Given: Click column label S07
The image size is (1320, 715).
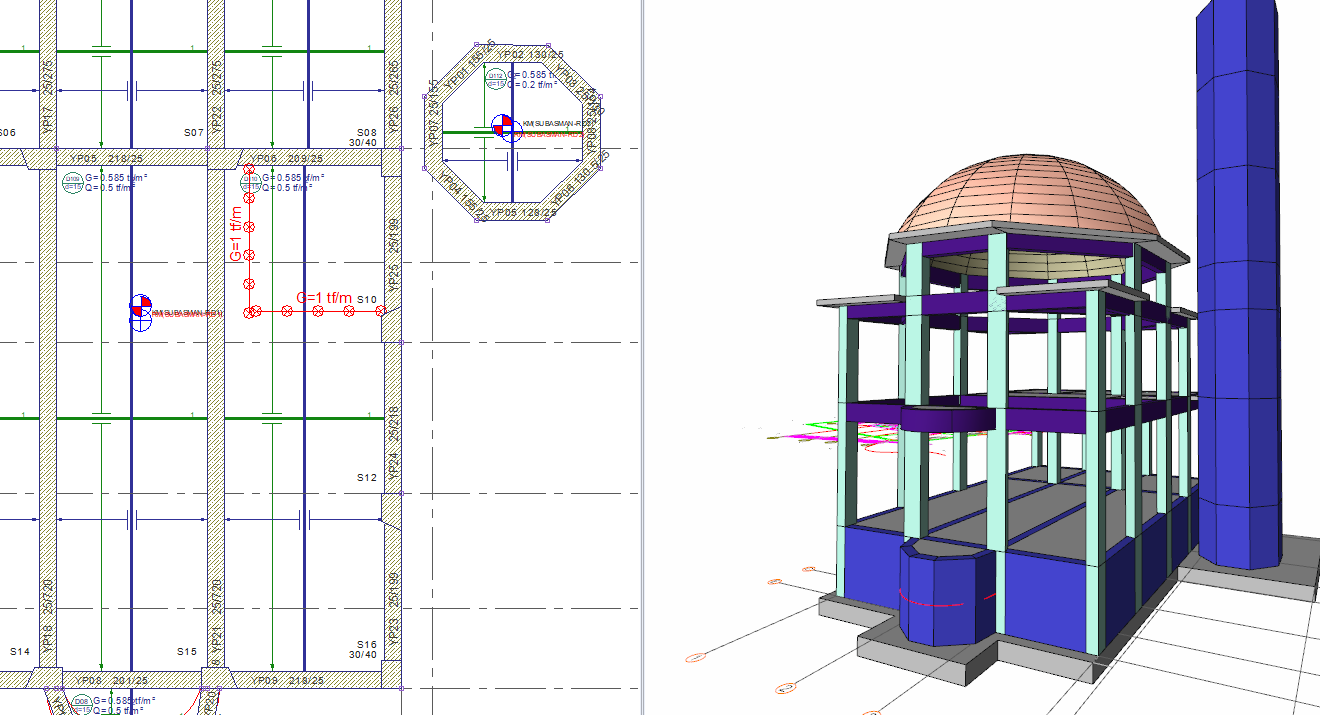Looking at the screenshot, I should (194, 132).
